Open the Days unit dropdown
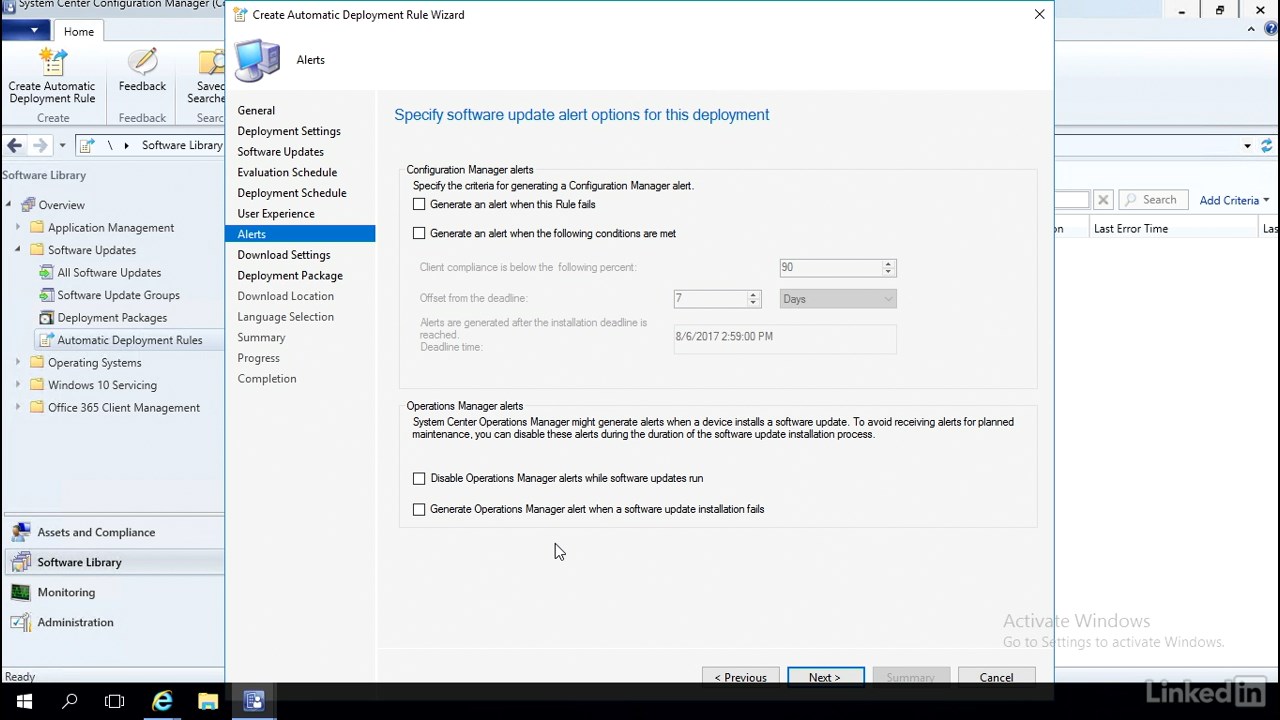The height and width of the screenshot is (720, 1280). tap(838, 298)
